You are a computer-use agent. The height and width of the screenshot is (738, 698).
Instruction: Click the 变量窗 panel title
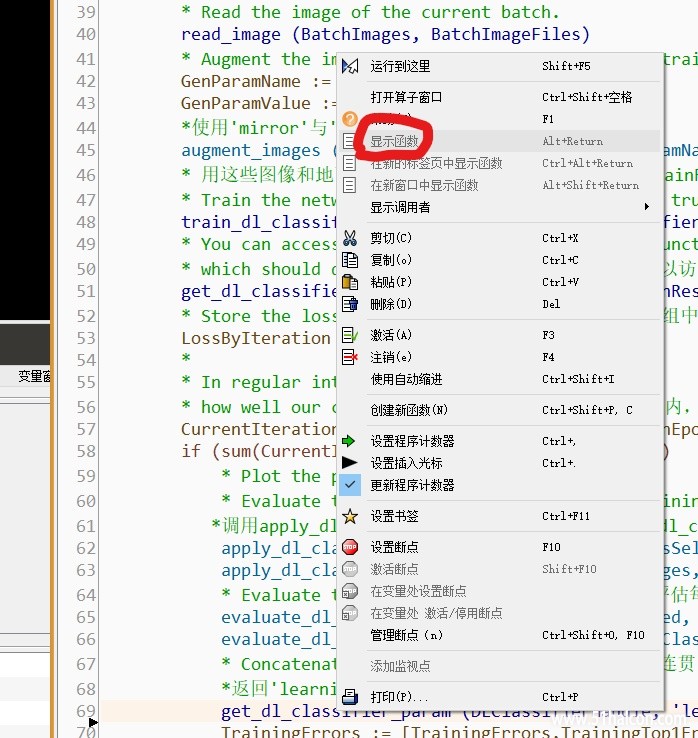(34, 376)
